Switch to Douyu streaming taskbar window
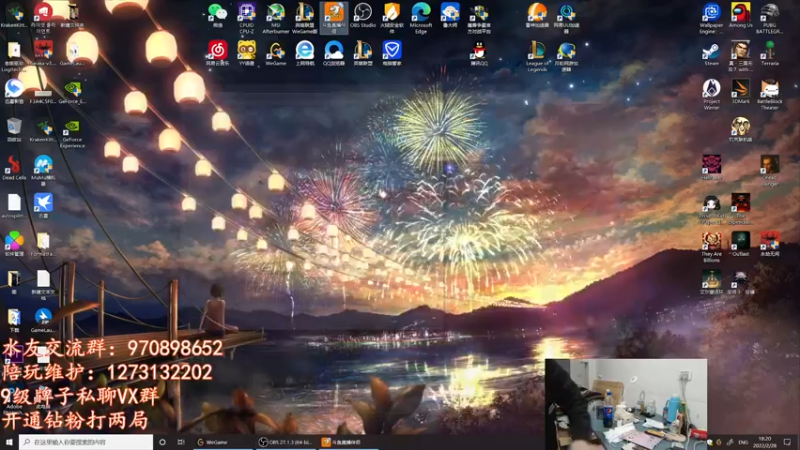The width and height of the screenshot is (800, 450). 348,442
